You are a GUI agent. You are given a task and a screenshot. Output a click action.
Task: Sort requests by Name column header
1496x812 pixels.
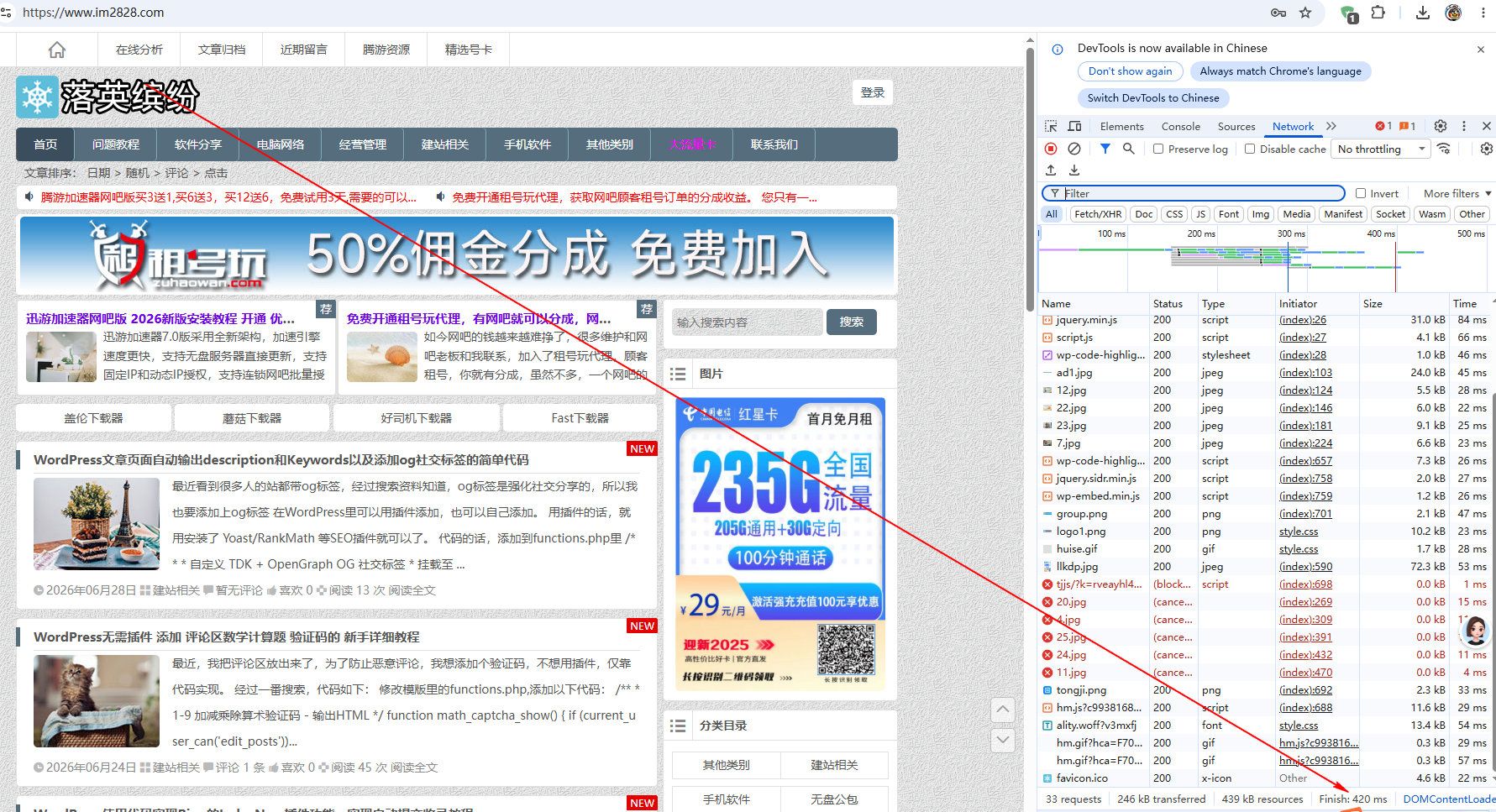click(1094, 303)
